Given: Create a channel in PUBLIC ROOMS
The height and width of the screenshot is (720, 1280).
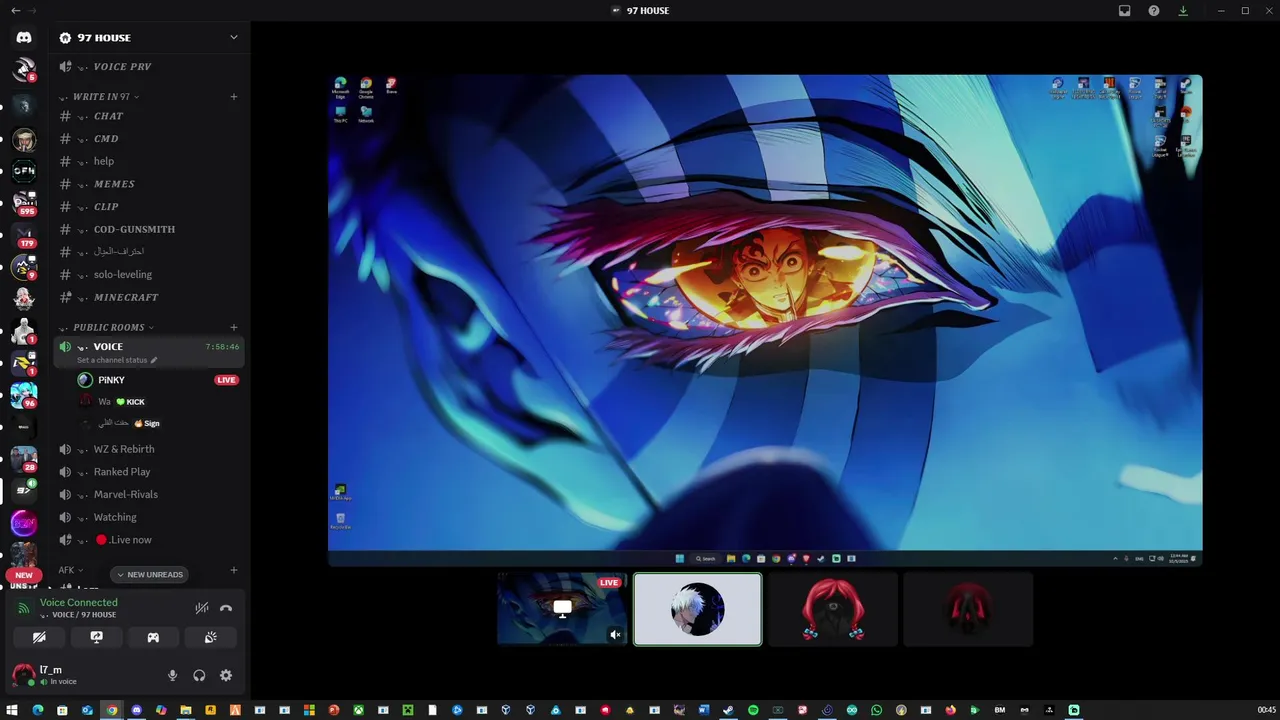Looking at the screenshot, I should pyautogui.click(x=234, y=327).
